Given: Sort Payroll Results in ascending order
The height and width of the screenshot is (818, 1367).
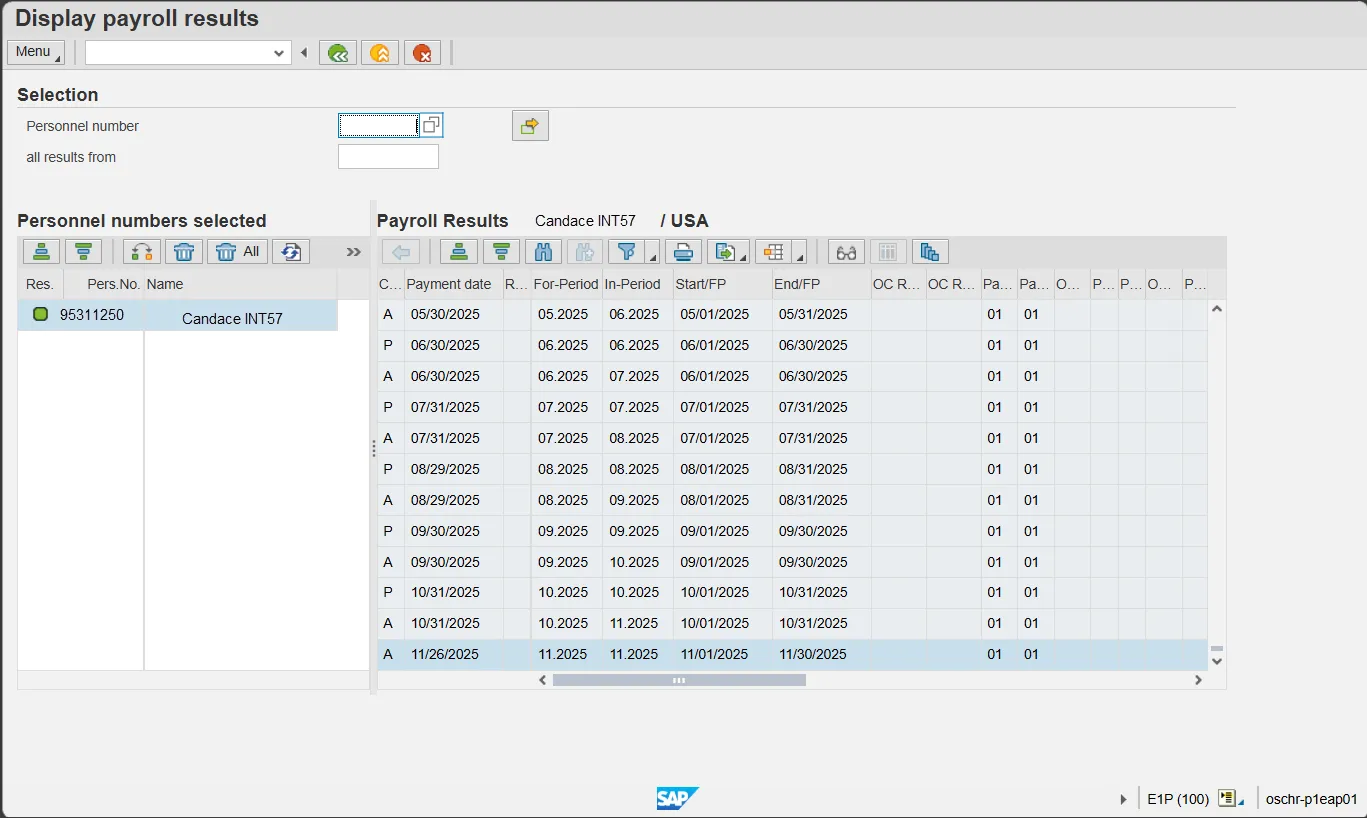Looking at the screenshot, I should click(458, 252).
